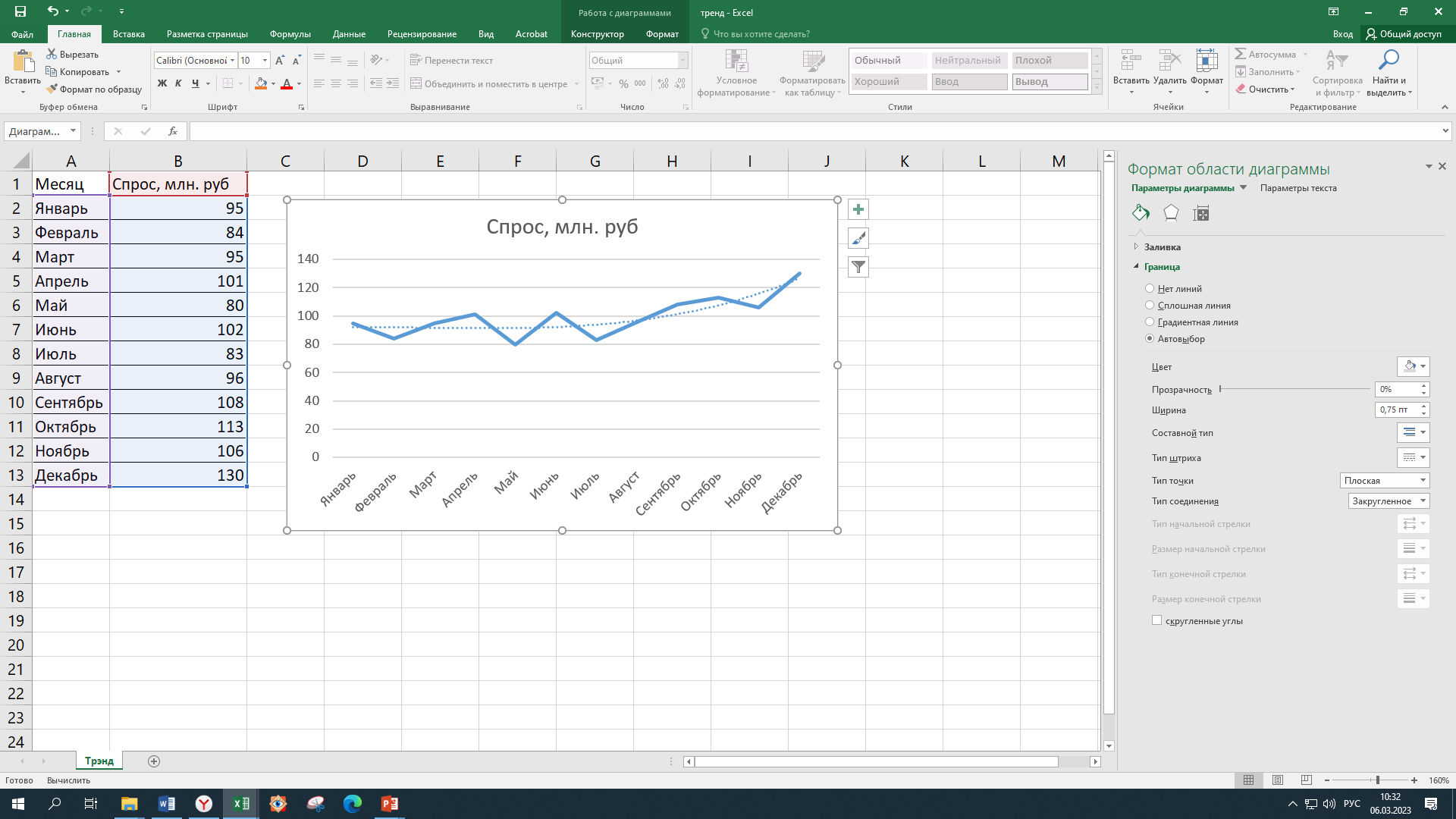Viewport: 1456px width, 819px height.
Task: Enable 'скругленные углы' checkbox
Action: pos(1156,620)
